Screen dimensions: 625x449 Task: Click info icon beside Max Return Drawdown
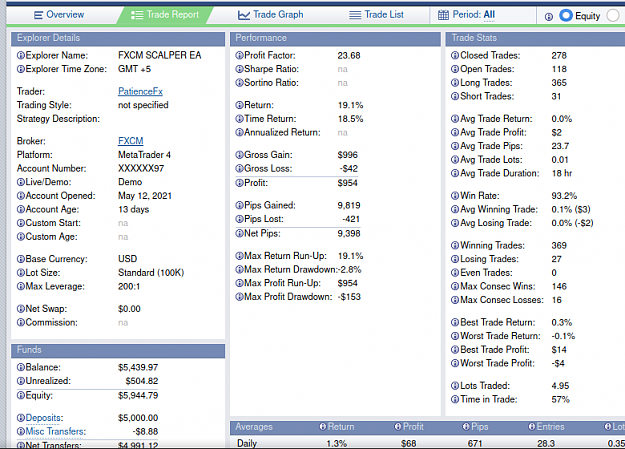pyautogui.click(x=239, y=270)
